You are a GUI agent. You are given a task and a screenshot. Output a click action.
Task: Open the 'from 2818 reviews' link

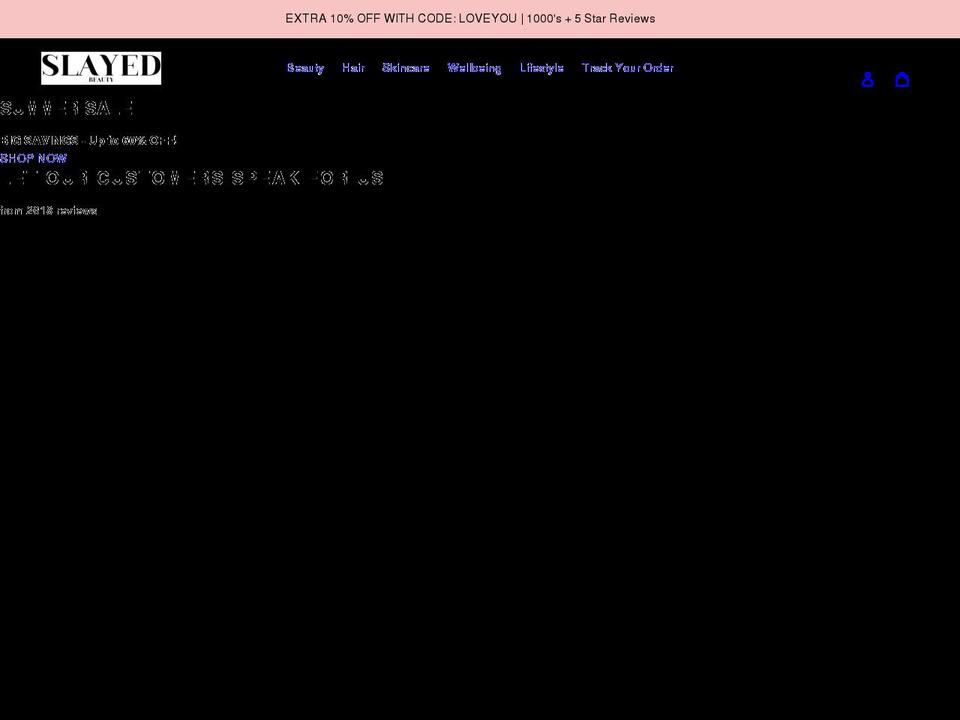pyautogui.click(x=49, y=210)
